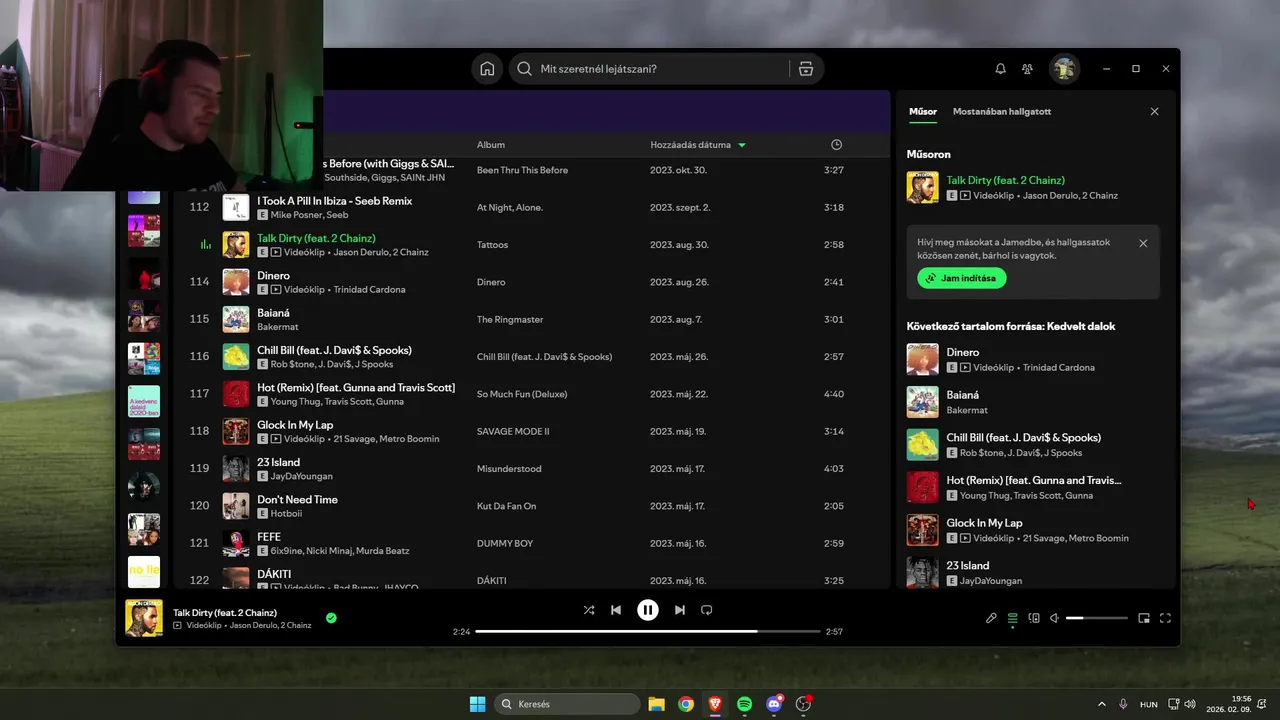
Task: Open system volume from taskbar tray
Action: 1190,704
